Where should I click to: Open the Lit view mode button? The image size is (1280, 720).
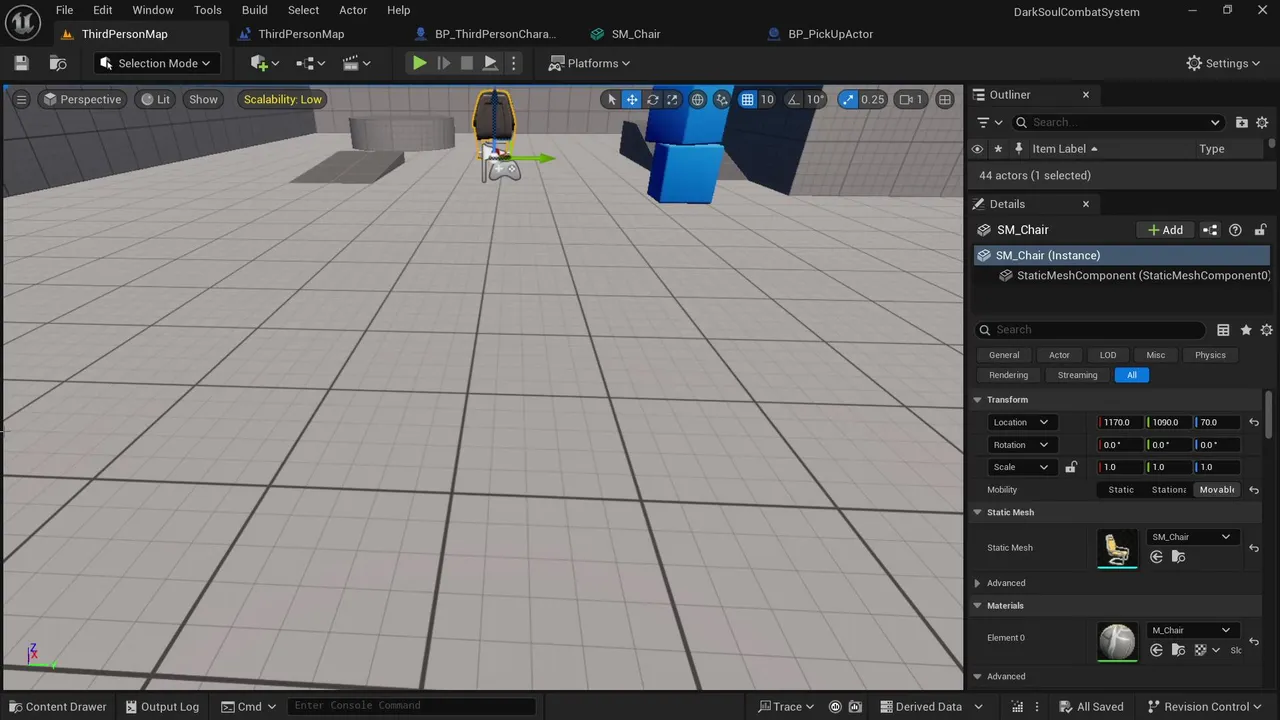pyautogui.click(x=155, y=99)
